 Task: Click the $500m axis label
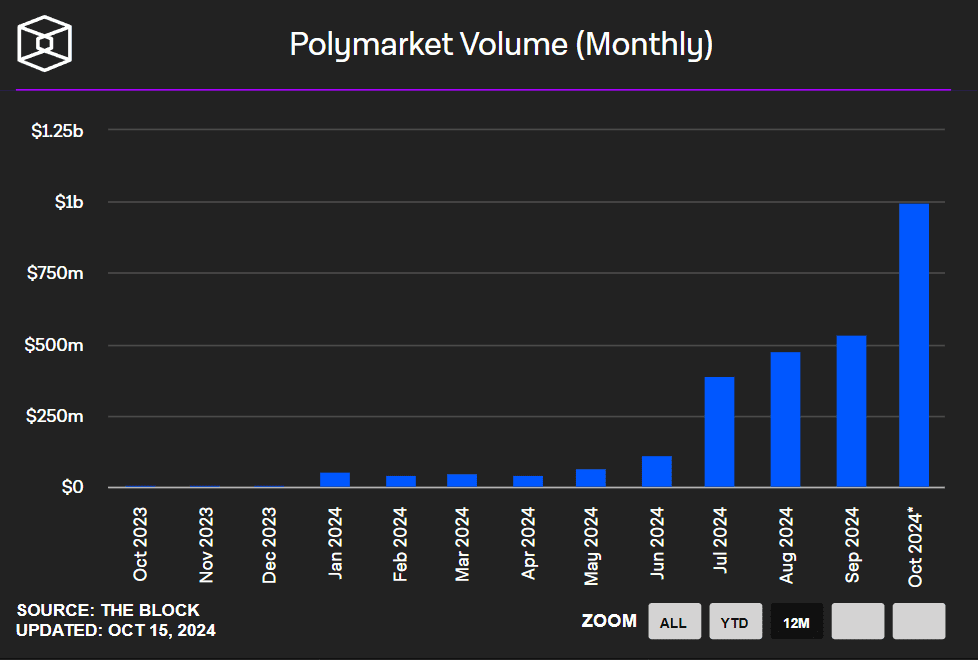tap(54, 345)
